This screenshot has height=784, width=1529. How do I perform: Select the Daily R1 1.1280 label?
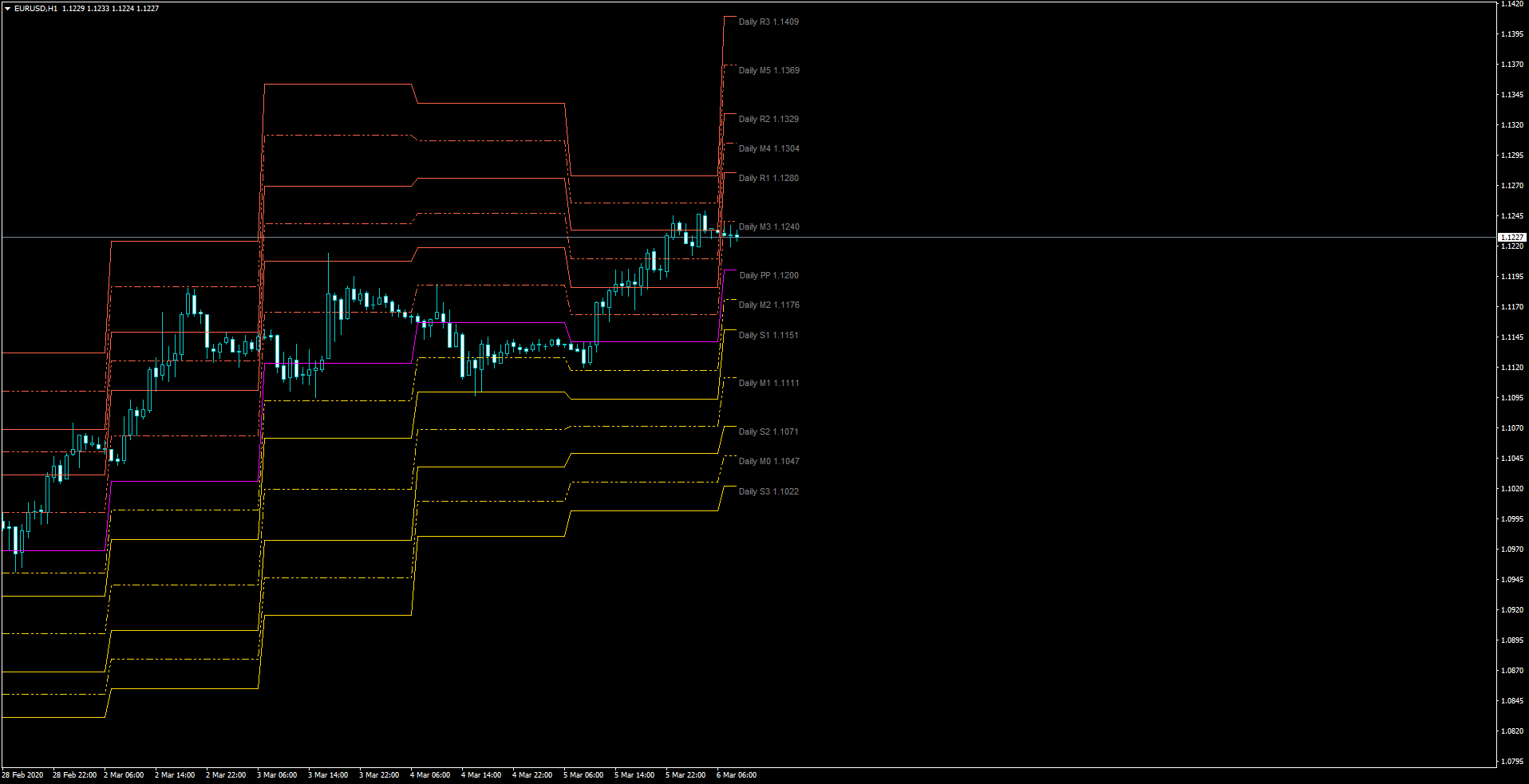[x=768, y=178]
